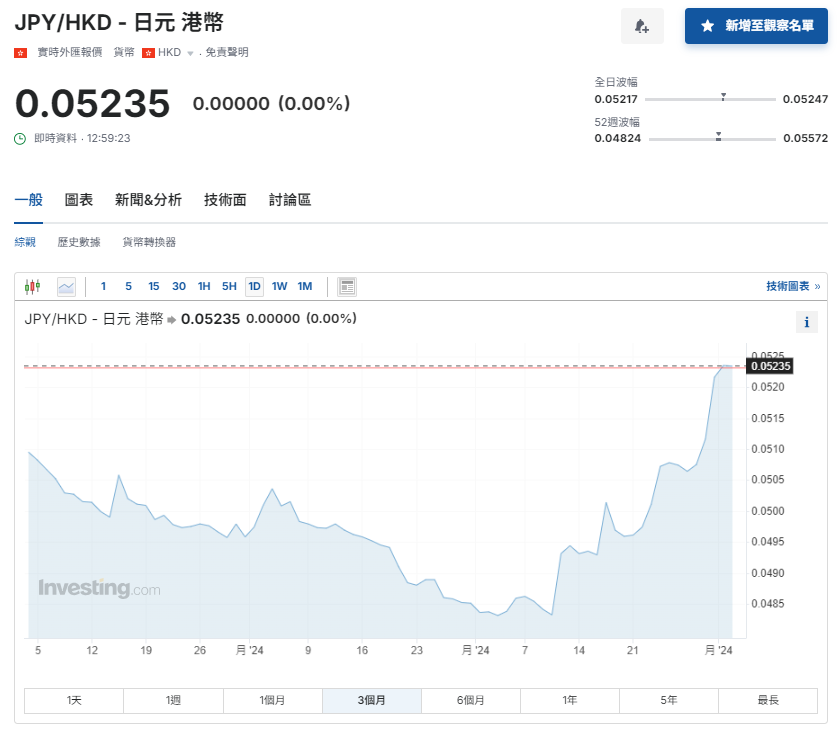
Task: Select the 最長 range option
Action: coord(767,700)
